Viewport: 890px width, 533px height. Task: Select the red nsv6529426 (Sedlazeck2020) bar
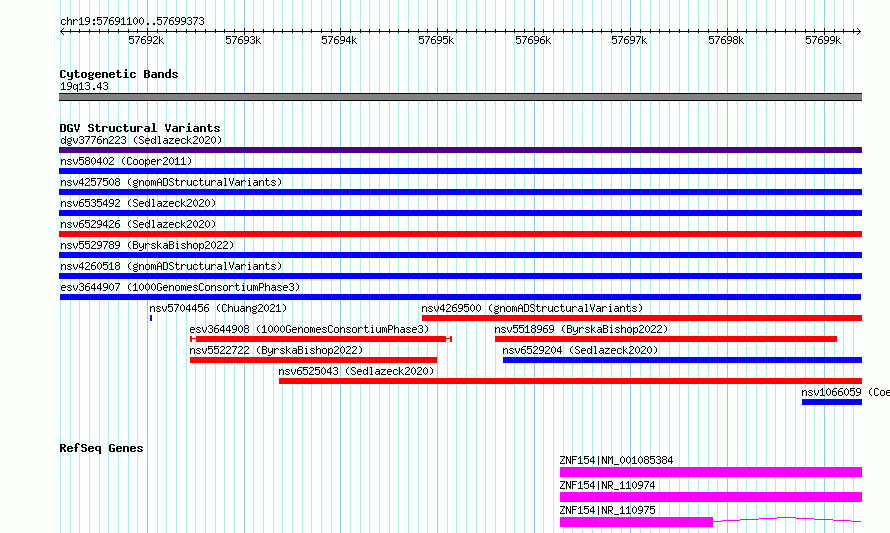coord(460,234)
